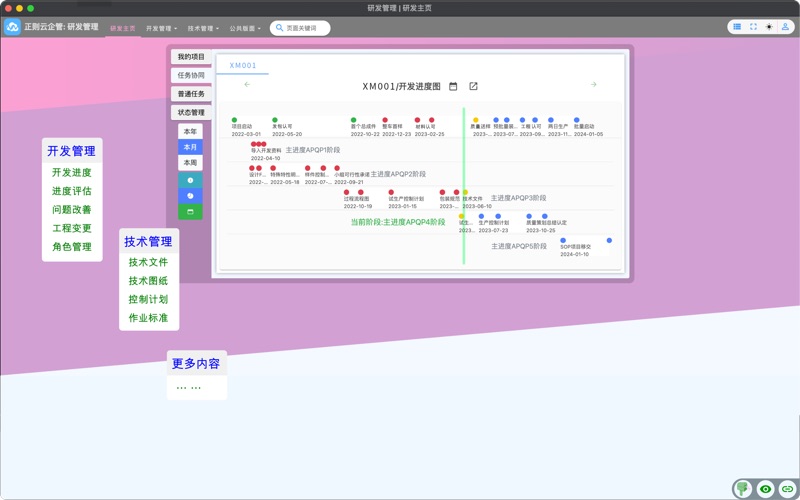Open the user profile icon
Screen dimensions: 800x500
(x=785, y=27)
